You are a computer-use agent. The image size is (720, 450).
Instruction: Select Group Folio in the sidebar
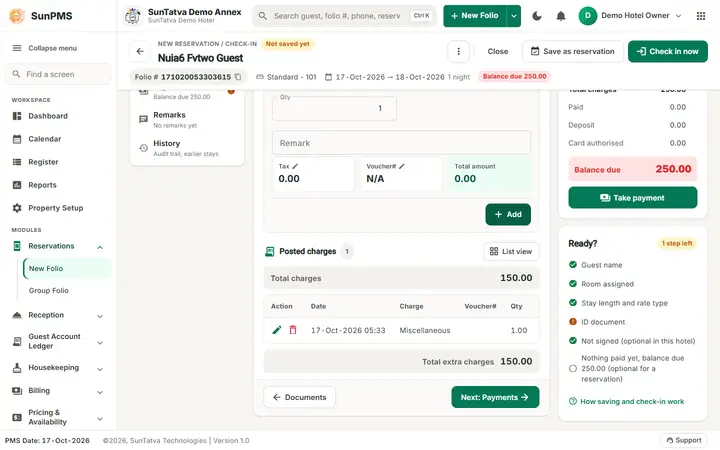(x=67, y=291)
